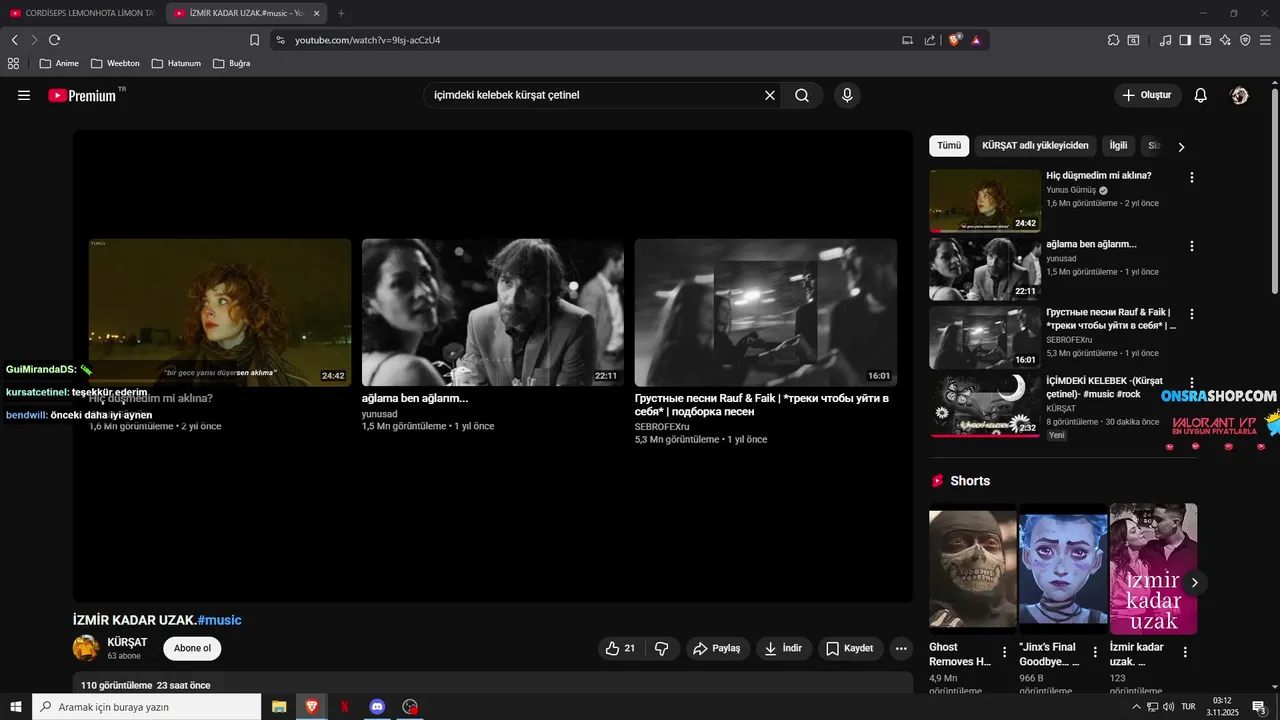Open the account avatar menu
The height and width of the screenshot is (720, 1280).
tap(1240, 95)
